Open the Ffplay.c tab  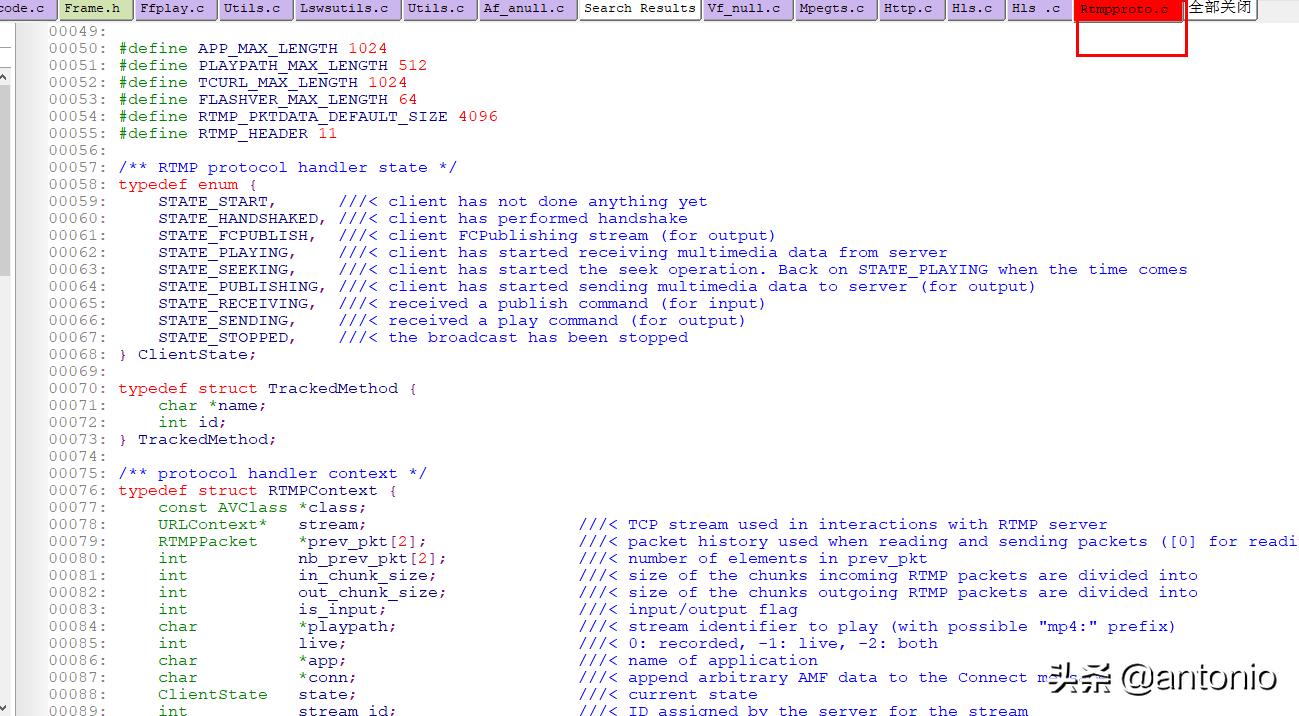click(172, 9)
